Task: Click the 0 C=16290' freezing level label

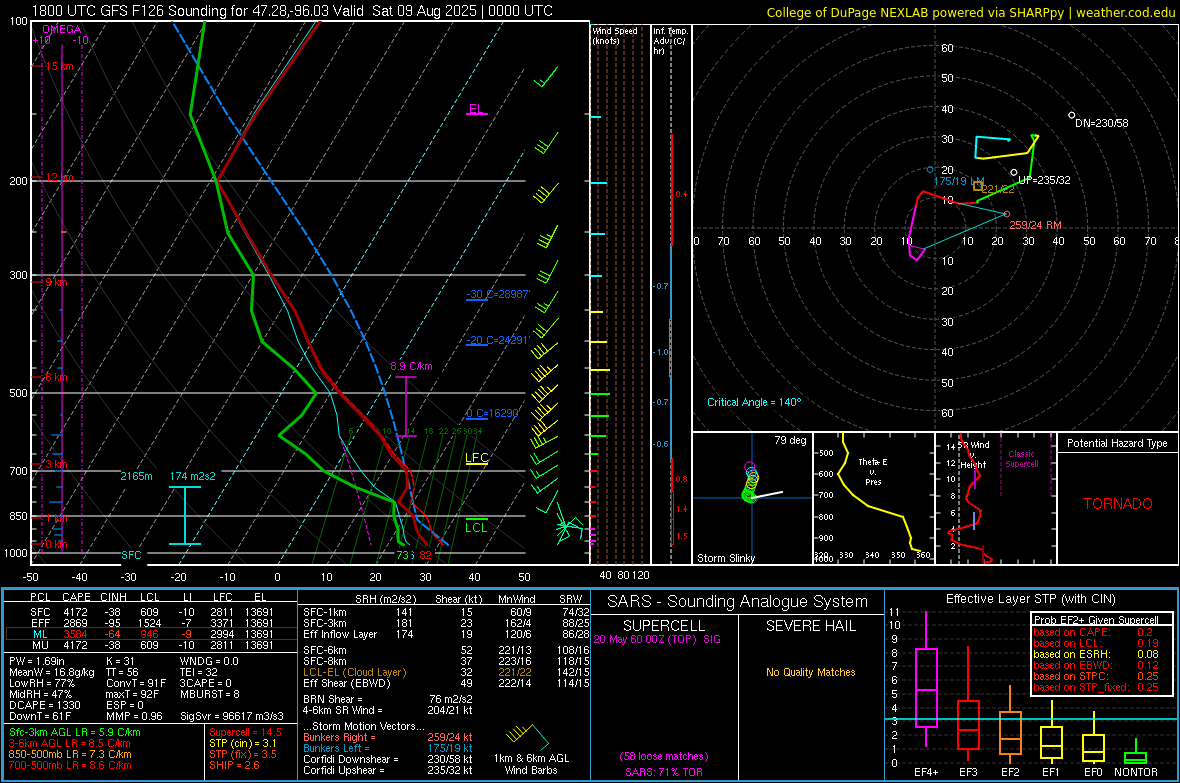Action: click(x=492, y=413)
